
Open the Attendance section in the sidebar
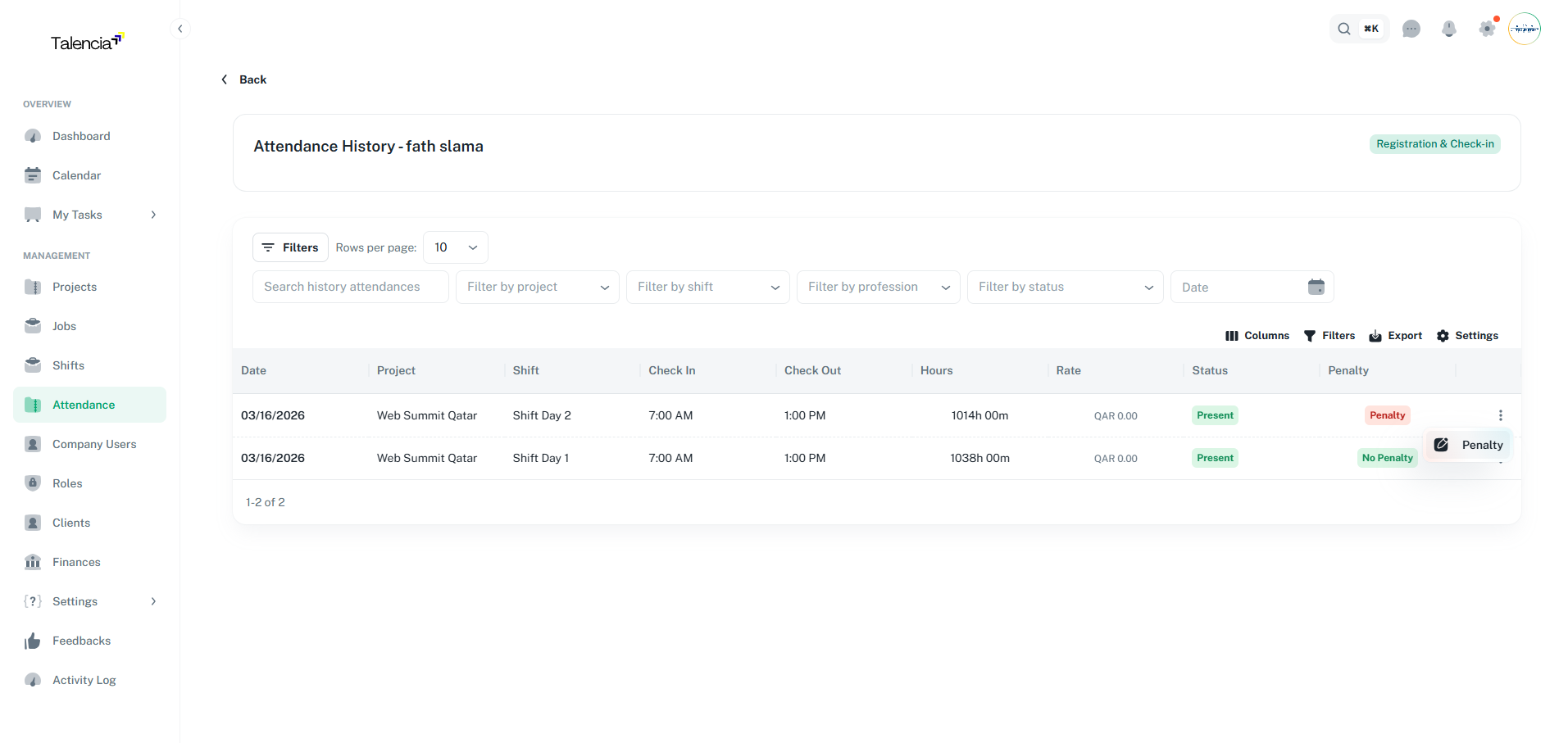83,405
